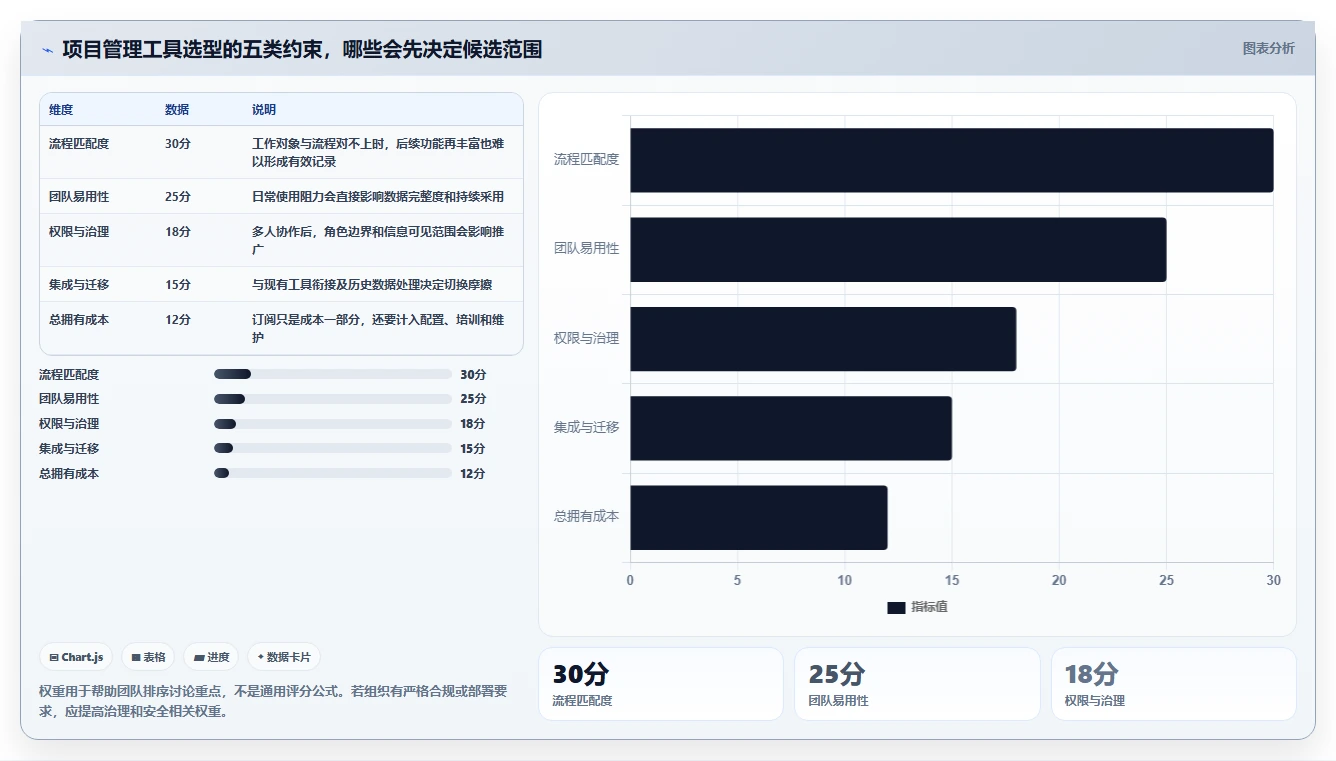1336x761 pixels.
Task: Open the 18分 权限与治理 data card
Action: click(1174, 684)
